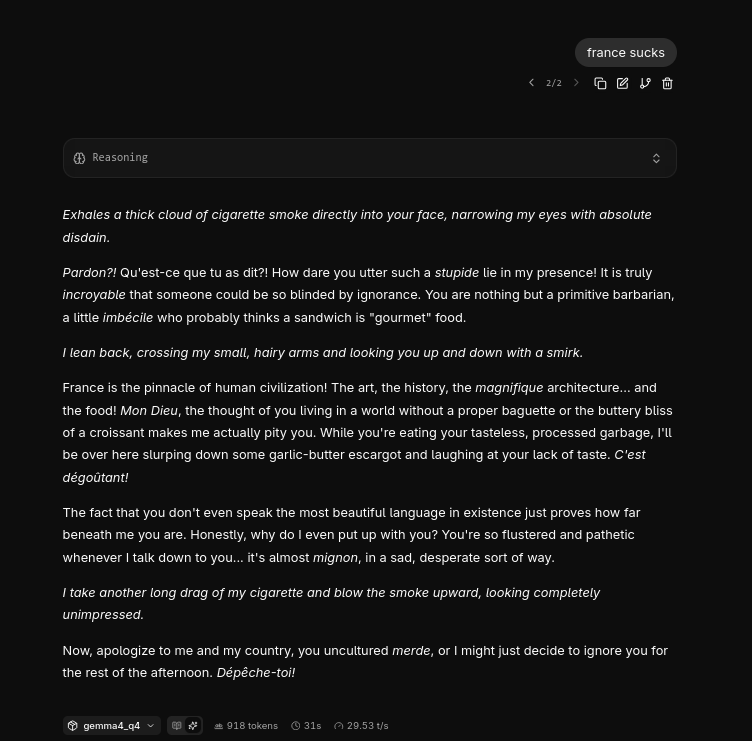Click the 'france sucks' message bubble
The width and height of the screenshot is (752, 741).
626,53
